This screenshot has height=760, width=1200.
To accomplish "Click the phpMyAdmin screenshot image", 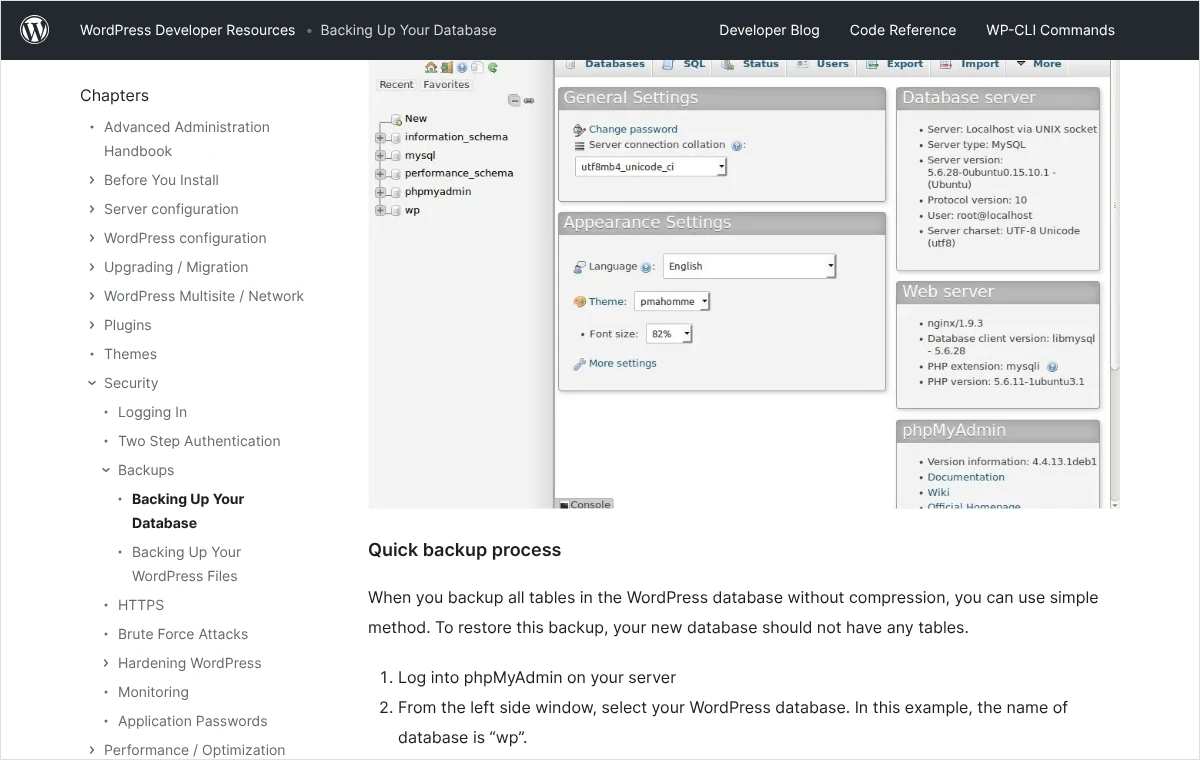I will [x=744, y=284].
